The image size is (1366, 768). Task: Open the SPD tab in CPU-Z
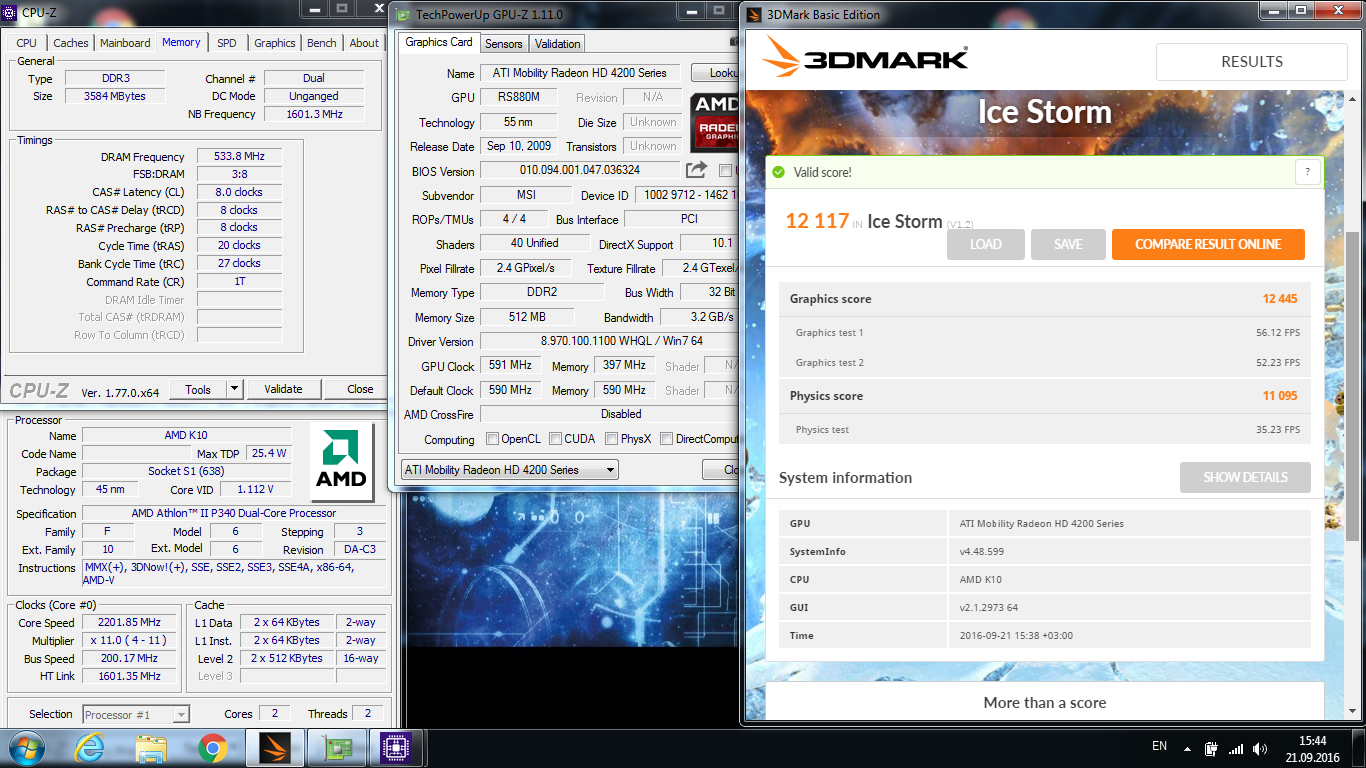point(227,43)
